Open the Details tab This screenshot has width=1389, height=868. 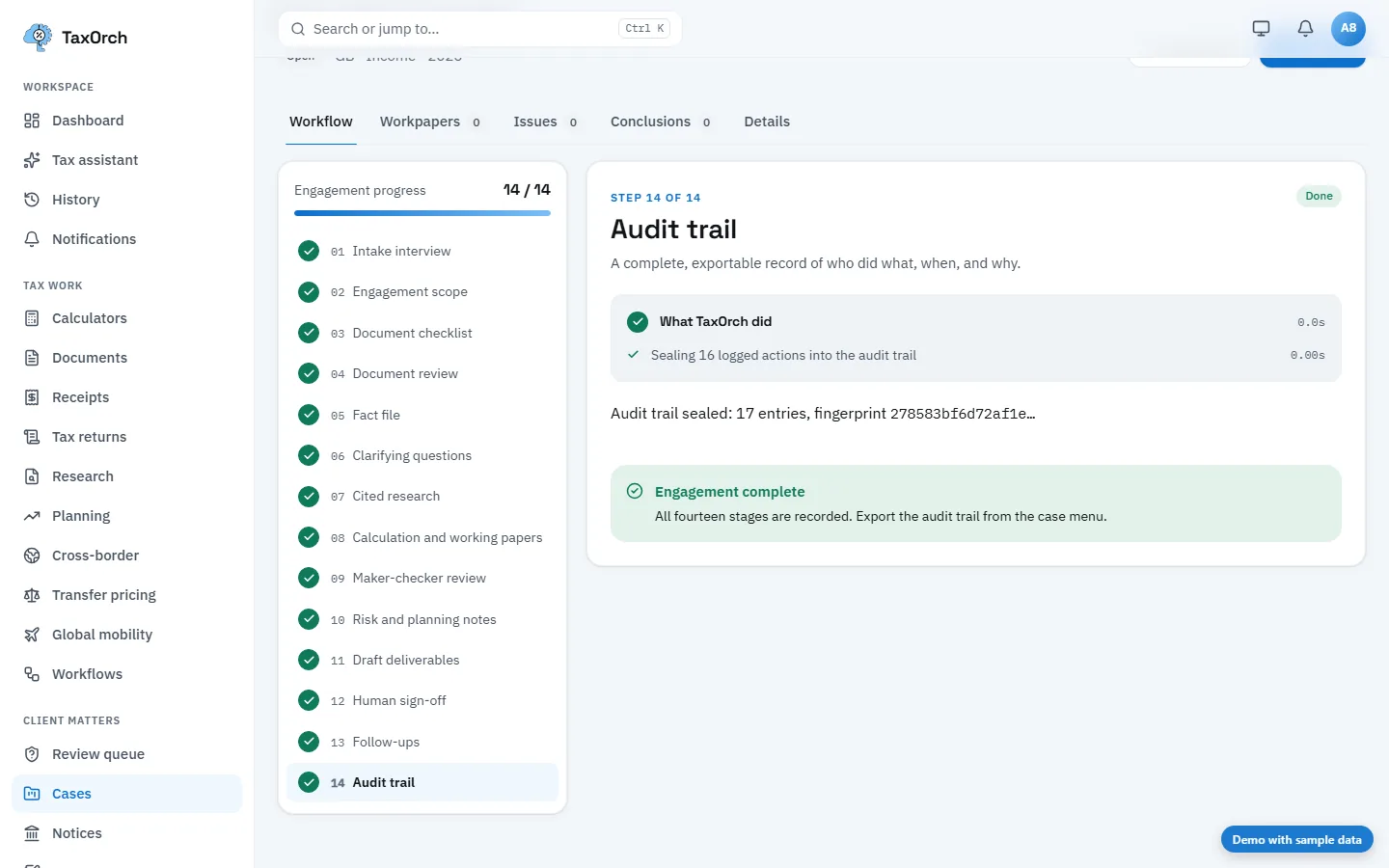[x=767, y=122]
